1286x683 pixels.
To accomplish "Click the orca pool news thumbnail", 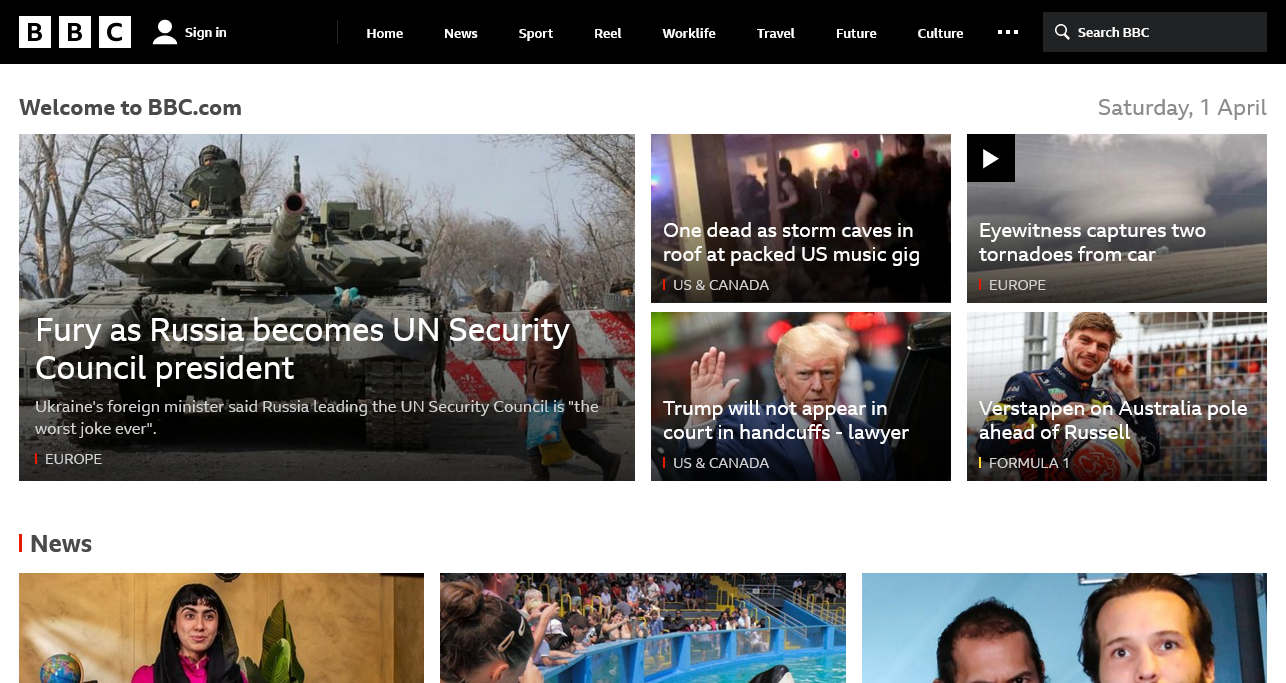I will tap(643, 628).
